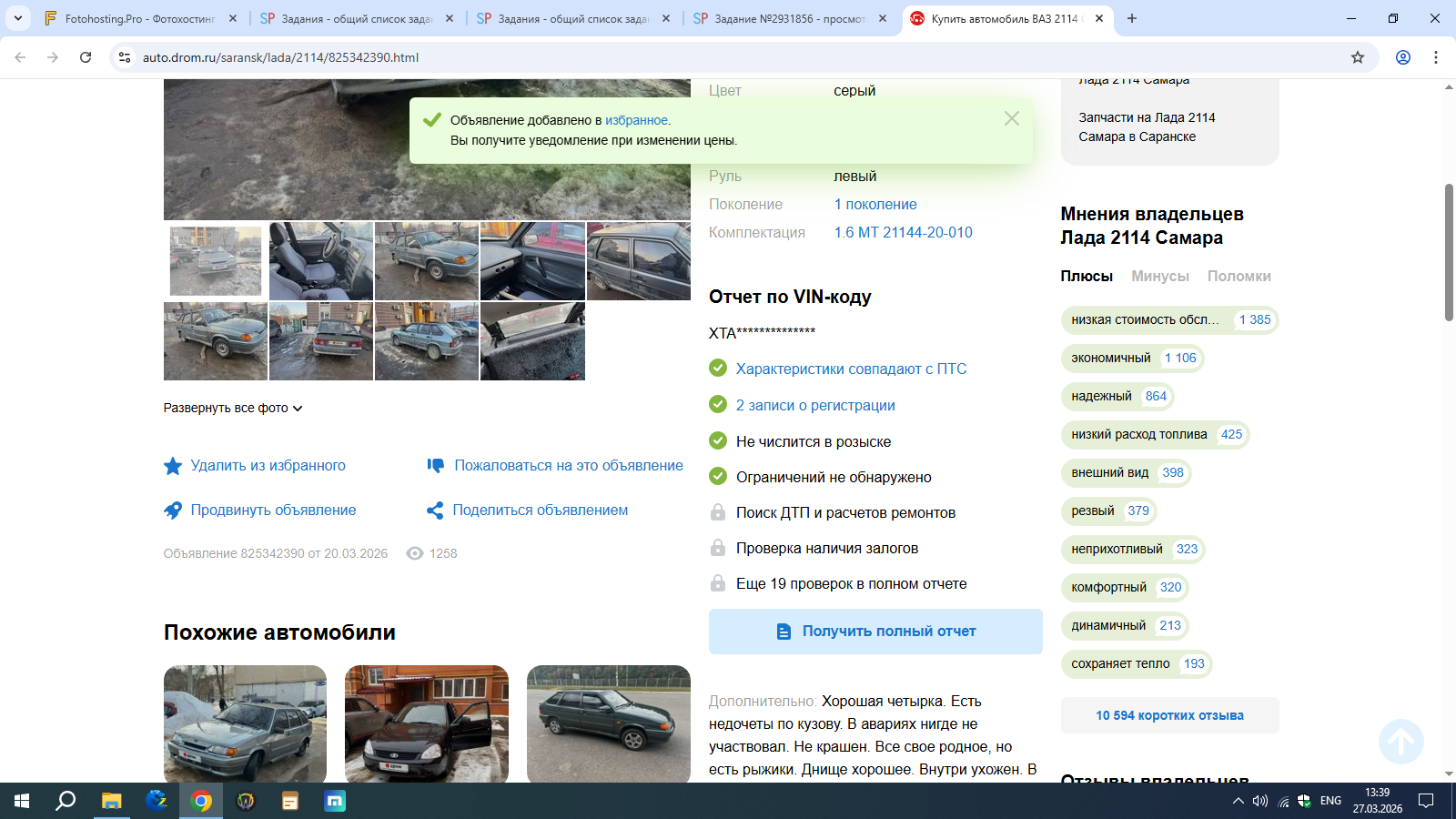The width and height of the screenshot is (1456, 819).
Task: Click the thumbs-down complaint icon
Action: [x=436, y=466]
